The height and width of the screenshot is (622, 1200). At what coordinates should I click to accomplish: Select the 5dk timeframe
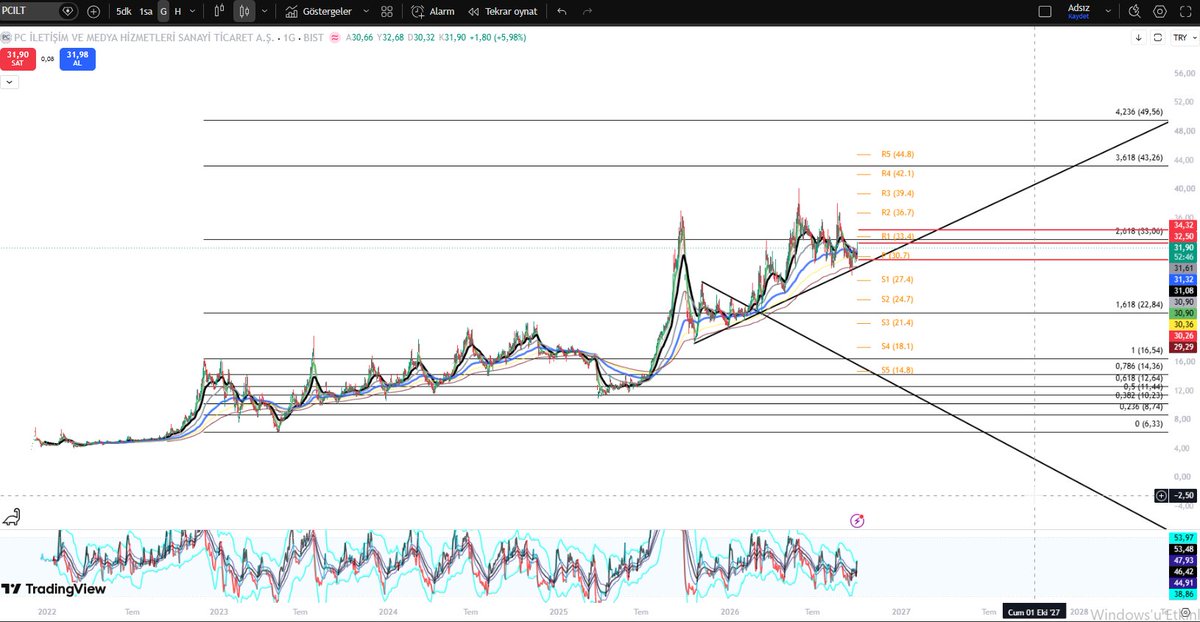[123, 12]
